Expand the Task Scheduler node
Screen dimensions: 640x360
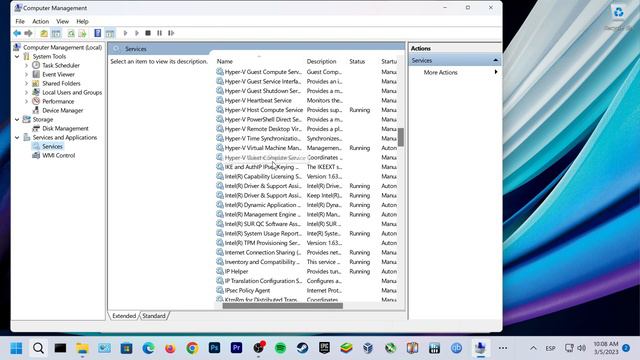pos(27,65)
